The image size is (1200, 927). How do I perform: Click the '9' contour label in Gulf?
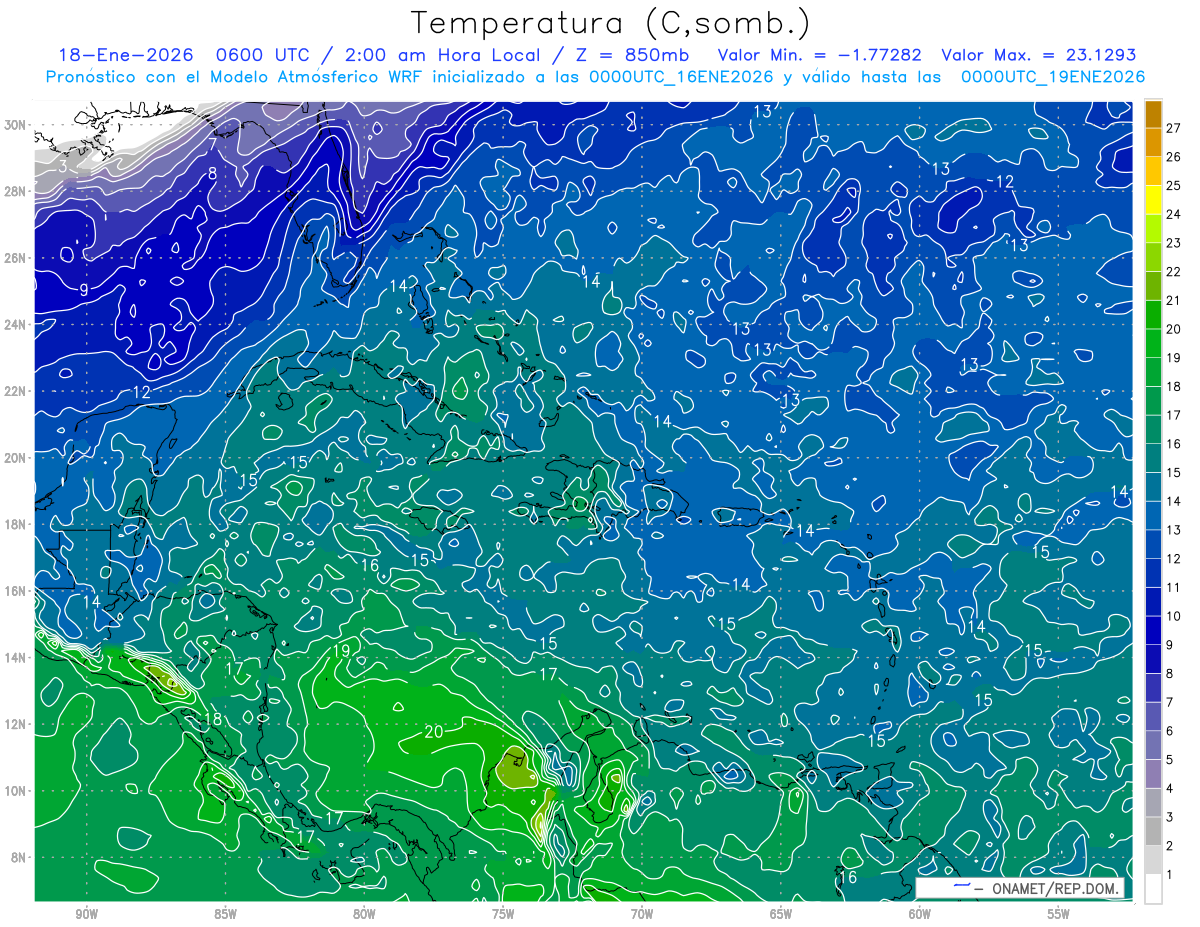coord(85,290)
